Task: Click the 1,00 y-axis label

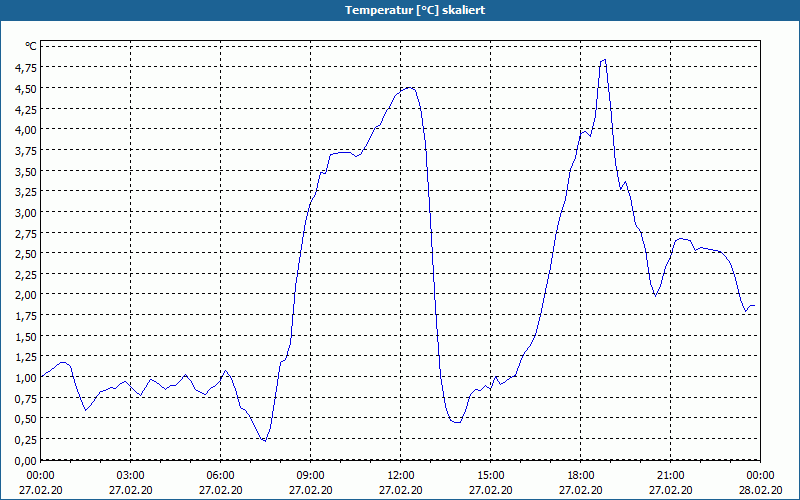Action: (x=28, y=378)
